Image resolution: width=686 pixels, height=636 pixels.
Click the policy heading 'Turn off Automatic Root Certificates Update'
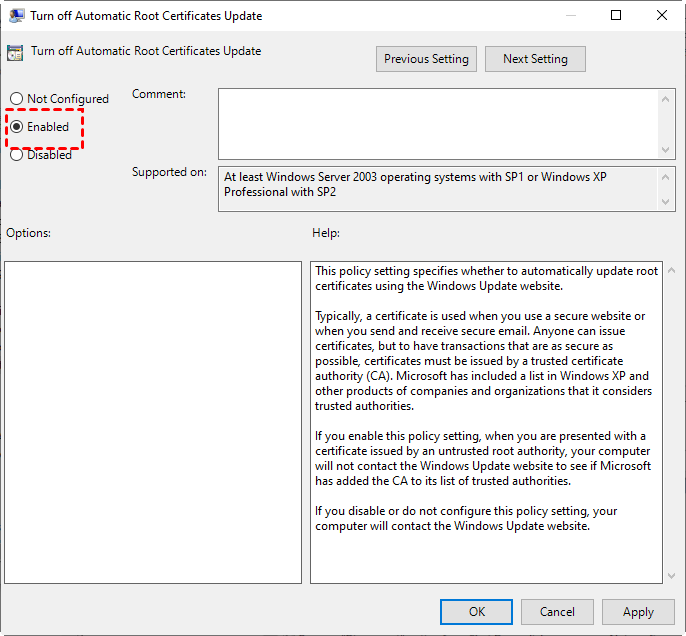146,51
